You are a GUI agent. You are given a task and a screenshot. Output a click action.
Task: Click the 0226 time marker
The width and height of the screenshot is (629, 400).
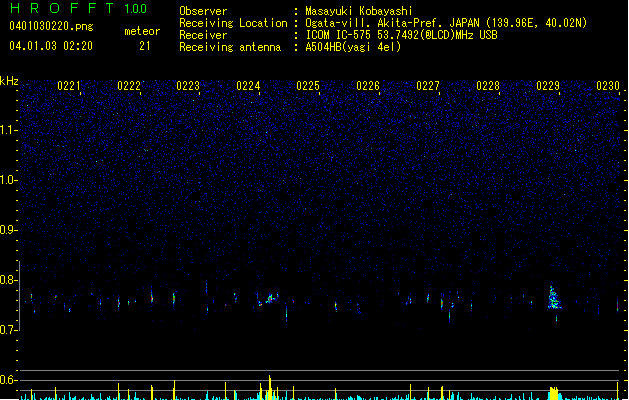coord(368,86)
